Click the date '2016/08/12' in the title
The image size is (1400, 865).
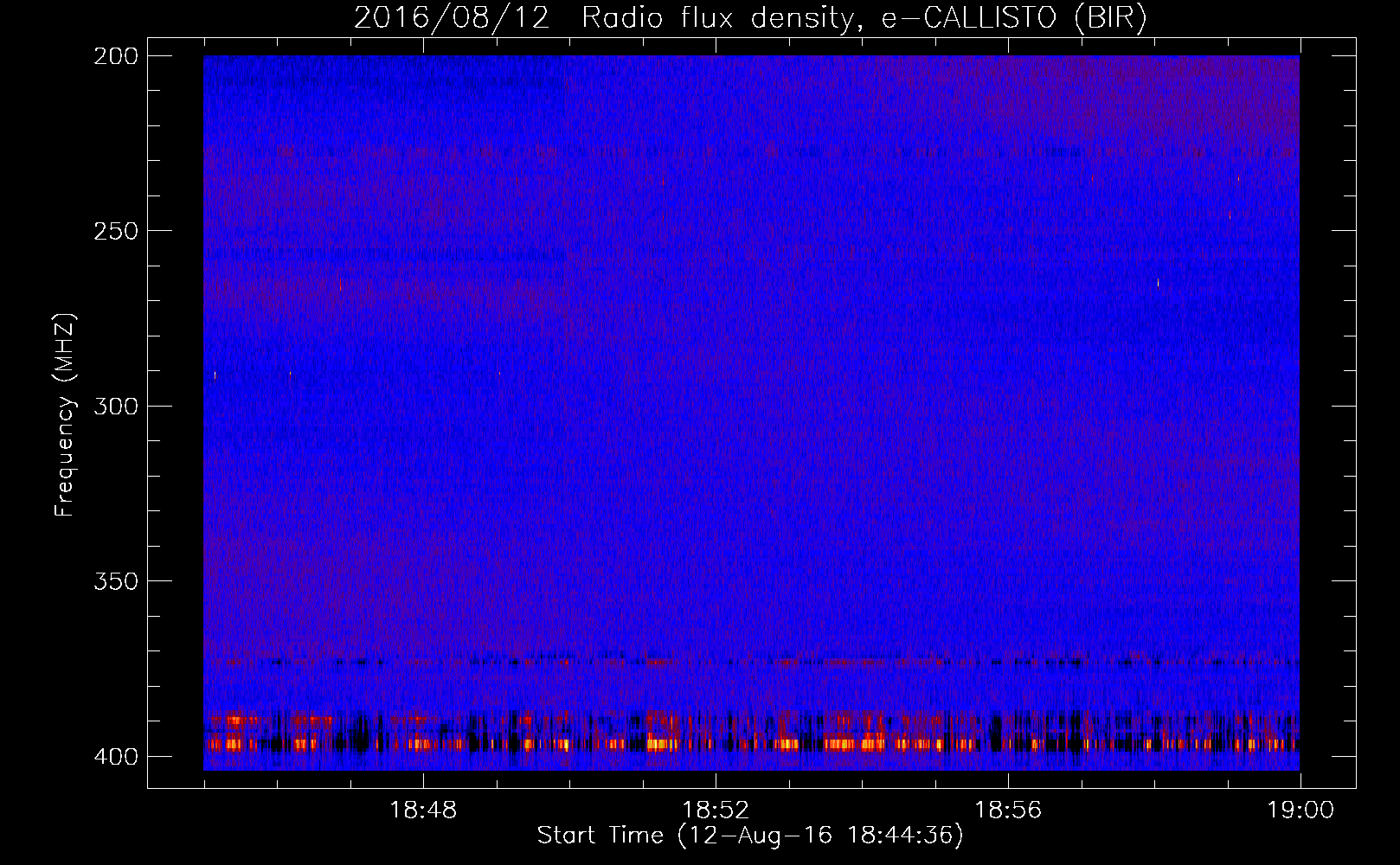[x=452, y=18]
